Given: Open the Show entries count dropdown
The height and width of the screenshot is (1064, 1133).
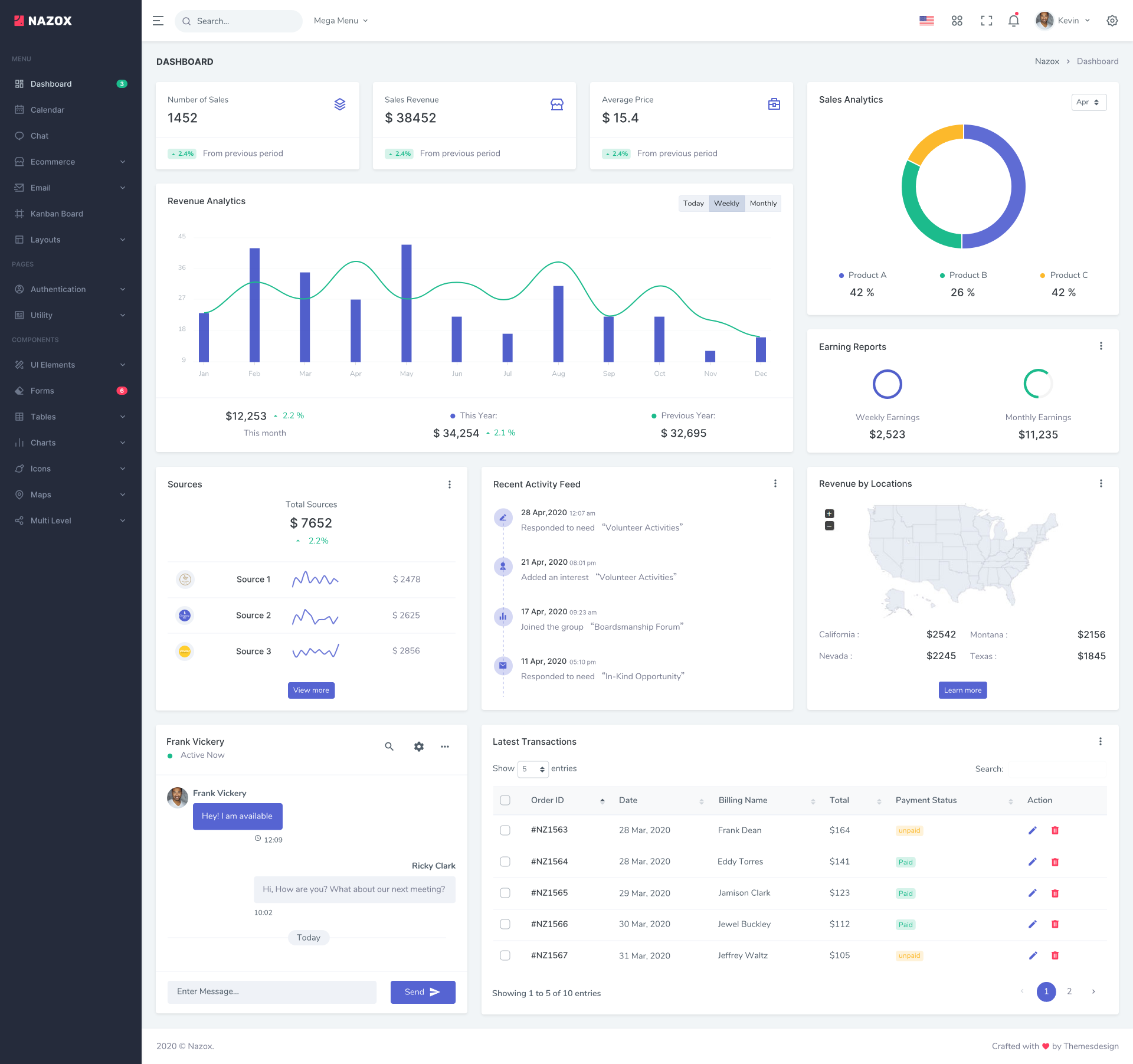Looking at the screenshot, I should (x=533, y=769).
